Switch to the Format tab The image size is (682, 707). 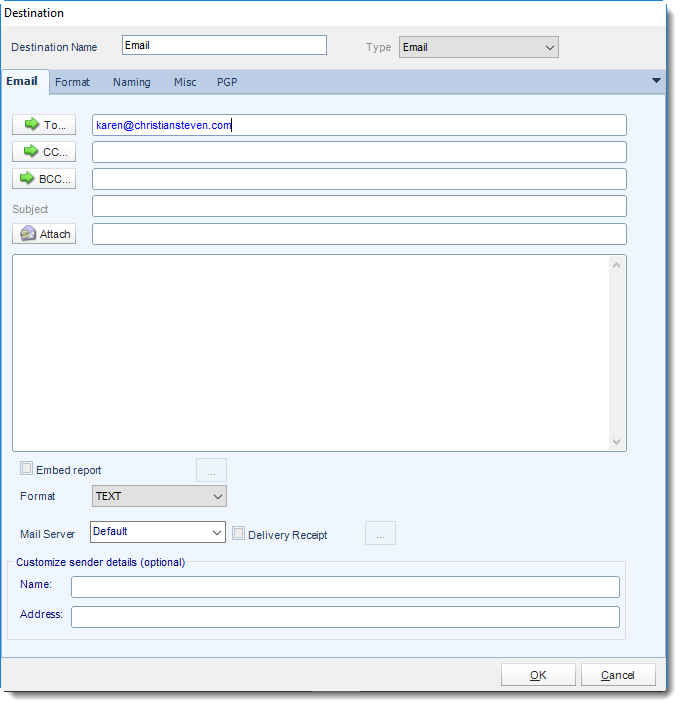[x=72, y=82]
